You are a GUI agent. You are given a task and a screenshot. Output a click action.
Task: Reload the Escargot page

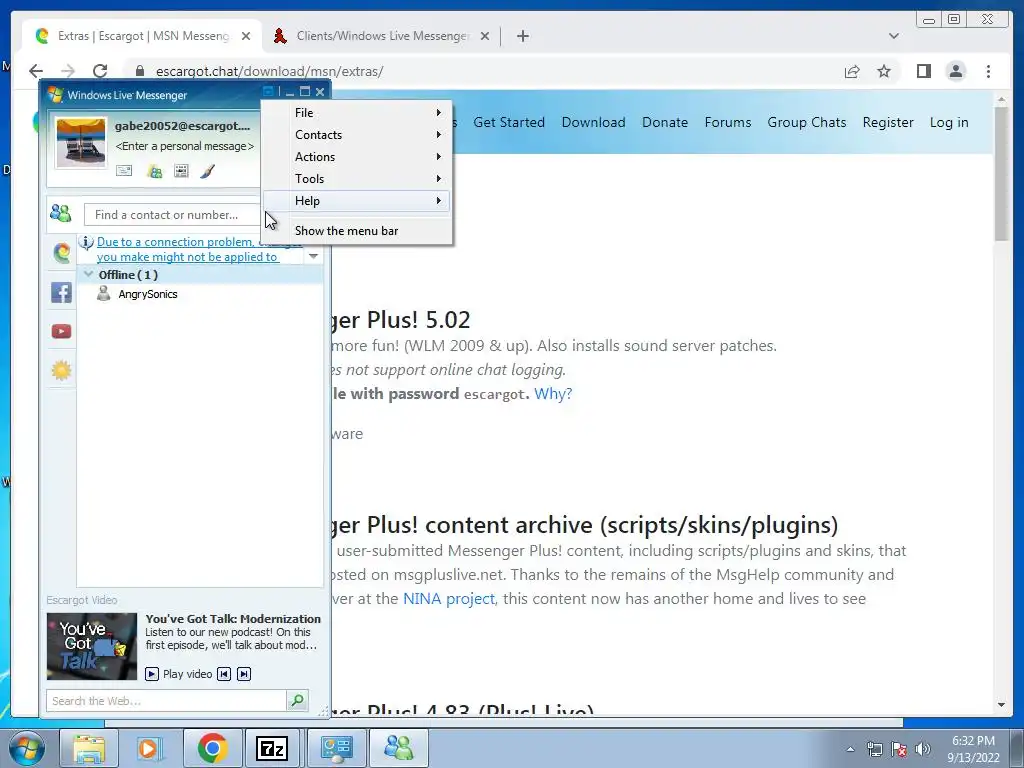click(x=100, y=71)
